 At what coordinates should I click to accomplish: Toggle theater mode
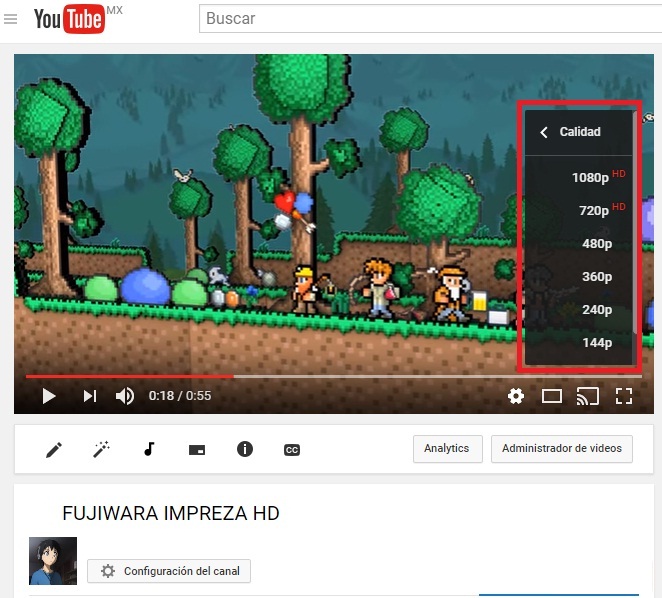[552, 396]
